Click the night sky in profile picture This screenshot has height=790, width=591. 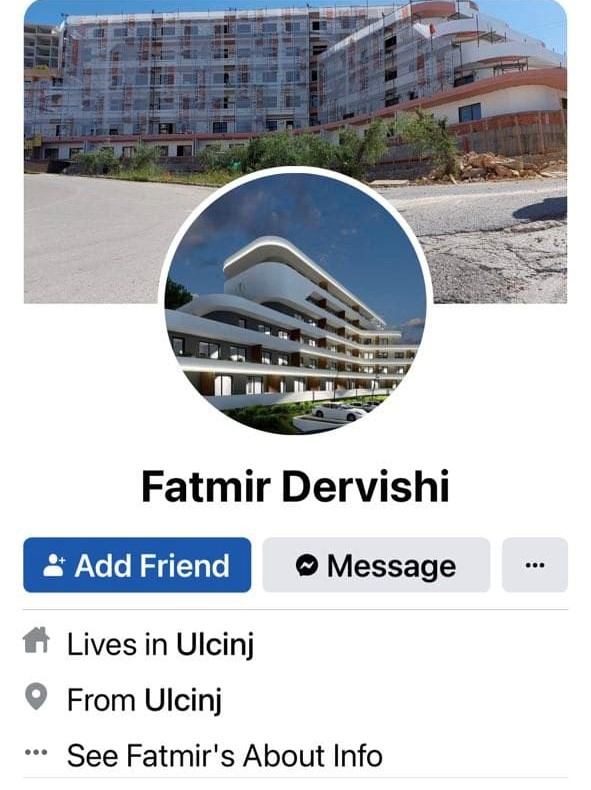click(302, 212)
